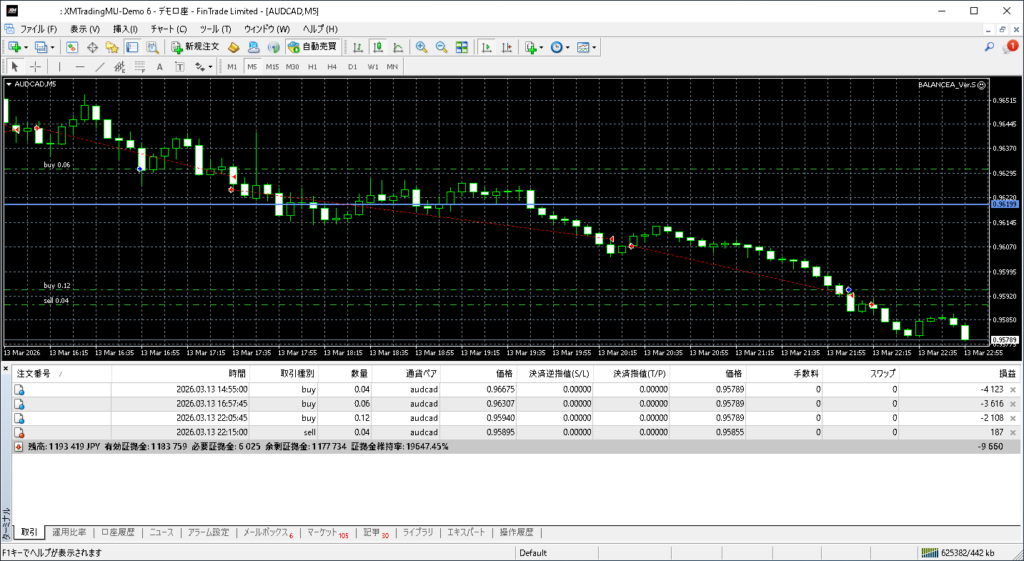Click the blue current price label on axis
The height and width of the screenshot is (561, 1024).
[1004, 204]
